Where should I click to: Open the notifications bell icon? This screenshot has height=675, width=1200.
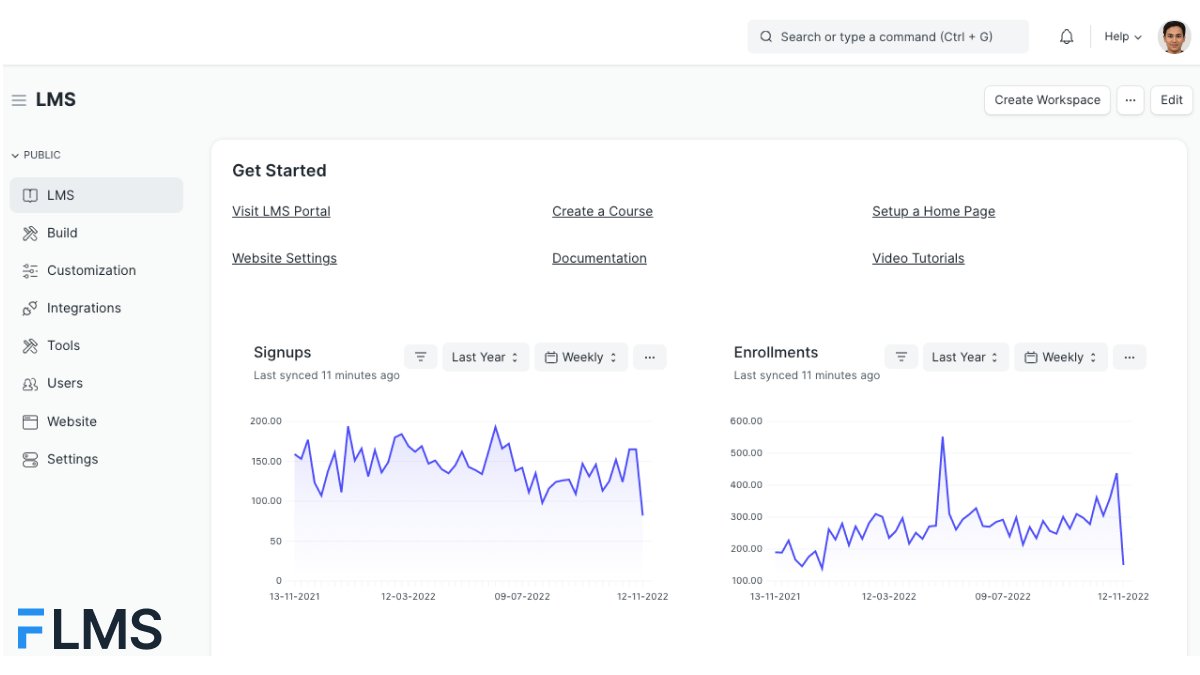[1067, 37]
